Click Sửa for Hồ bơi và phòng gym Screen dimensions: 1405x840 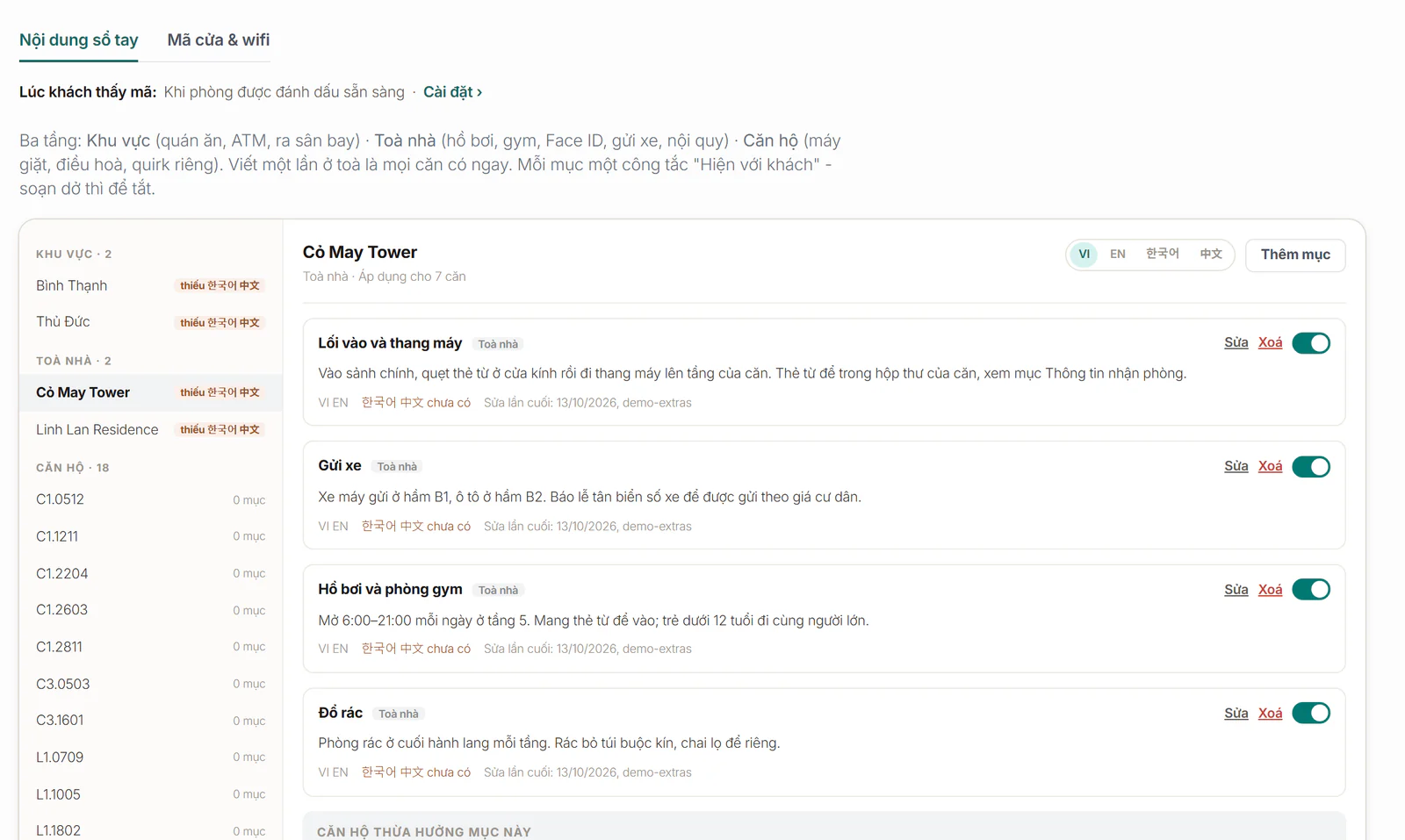1236,590
